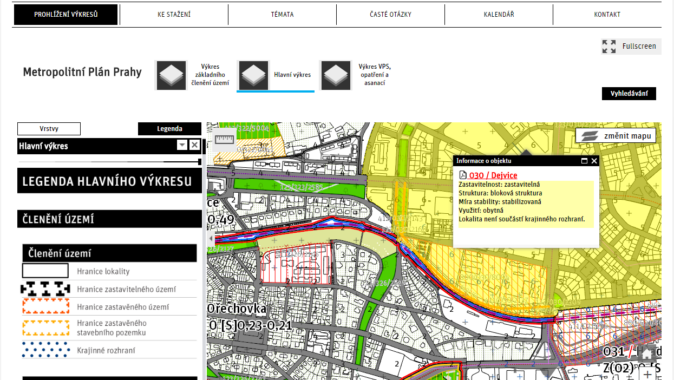Expand the Hlavní výkres panel dropdown arrow
The width and height of the screenshot is (674, 380).
(x=182, y=145)
